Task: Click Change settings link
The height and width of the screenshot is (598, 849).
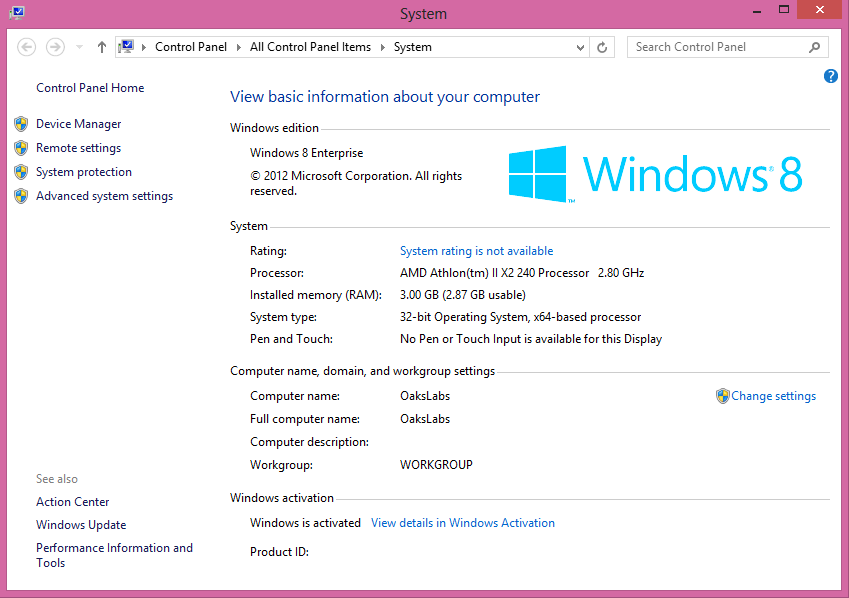Action: (773, 396)
